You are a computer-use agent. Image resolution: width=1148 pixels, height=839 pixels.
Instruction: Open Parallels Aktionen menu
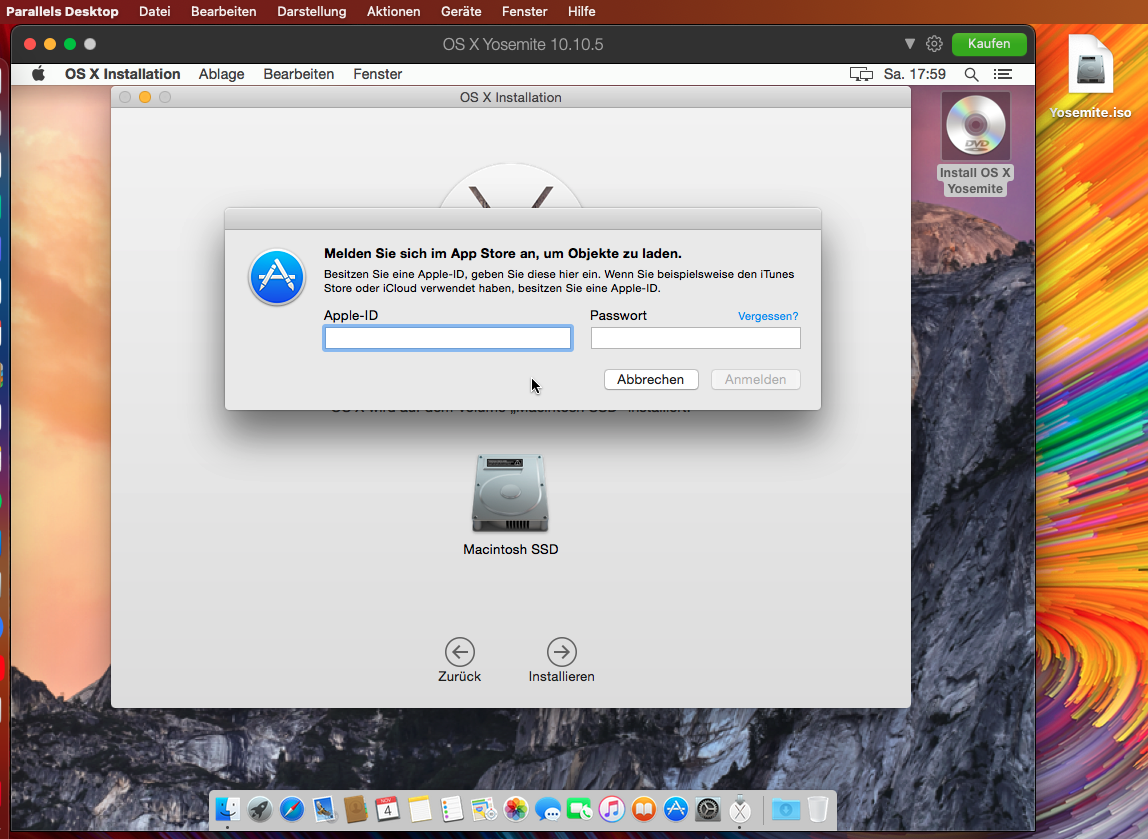click(393, 12)
